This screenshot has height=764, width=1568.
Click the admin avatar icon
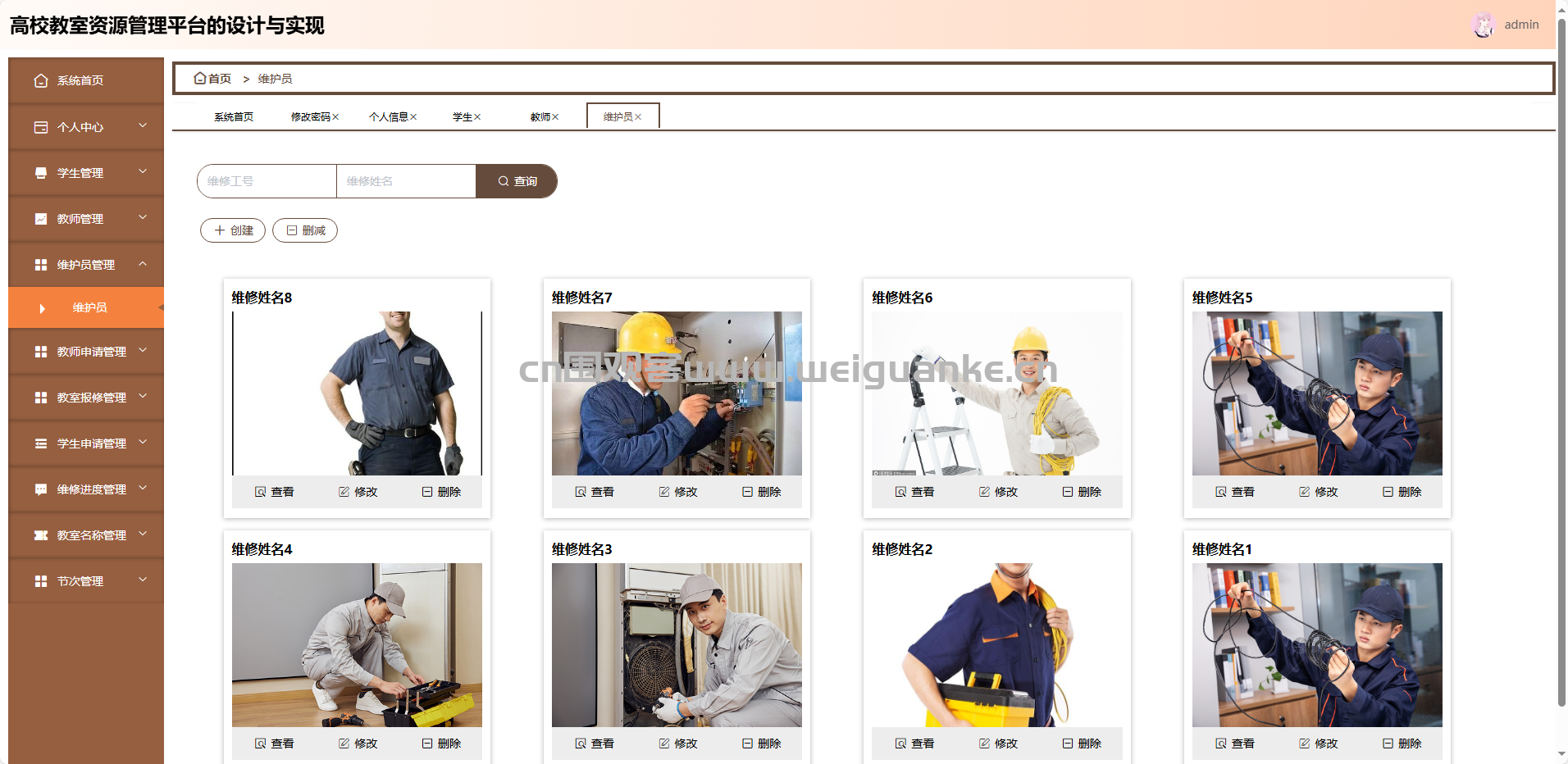[1483, 25]
